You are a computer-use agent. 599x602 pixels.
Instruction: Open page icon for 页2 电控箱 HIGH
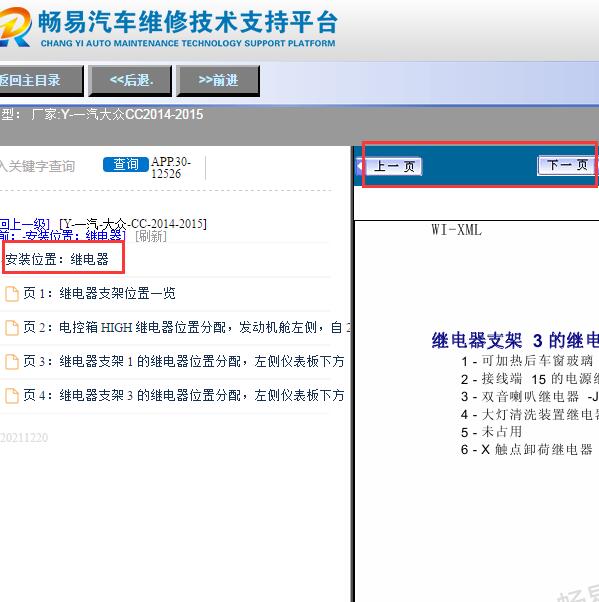12,327
